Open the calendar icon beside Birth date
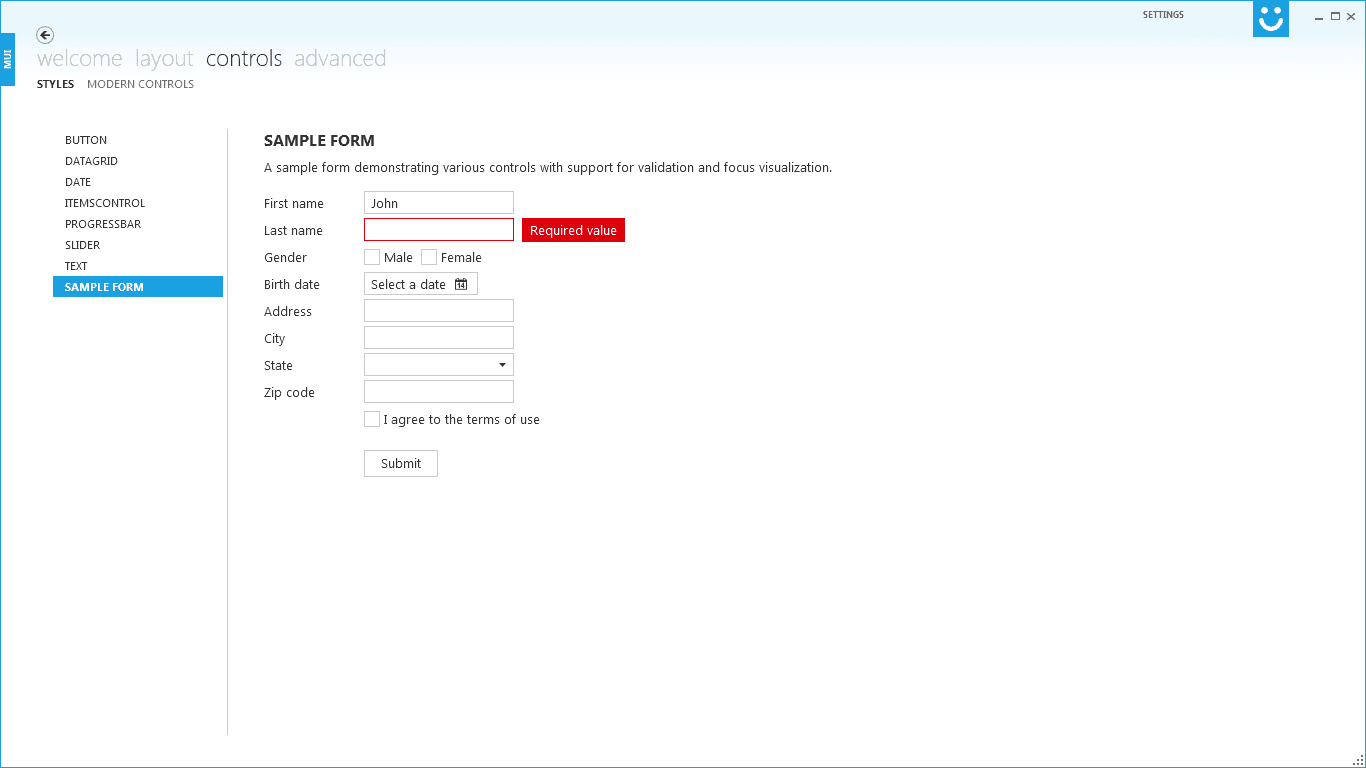The image size is (1366, 768). pyautogui.click(x=461, y=283)
